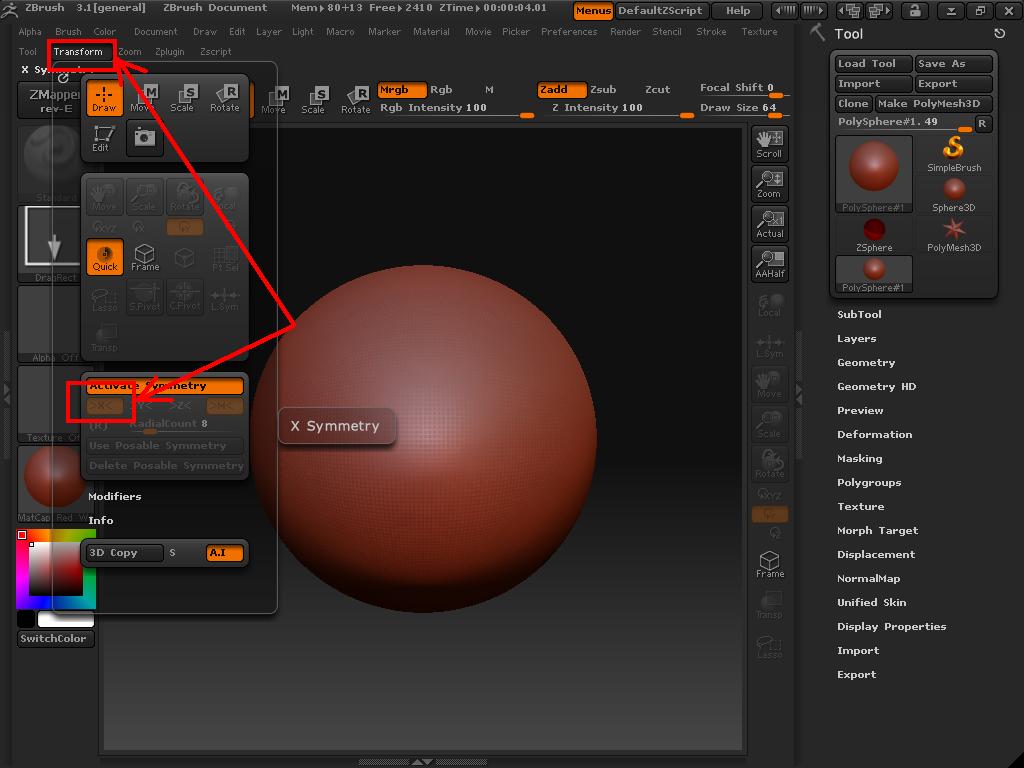Toggle Zadd sculpting mode
This screenshot has height=768, width=1024.
(x=561, y=90)
